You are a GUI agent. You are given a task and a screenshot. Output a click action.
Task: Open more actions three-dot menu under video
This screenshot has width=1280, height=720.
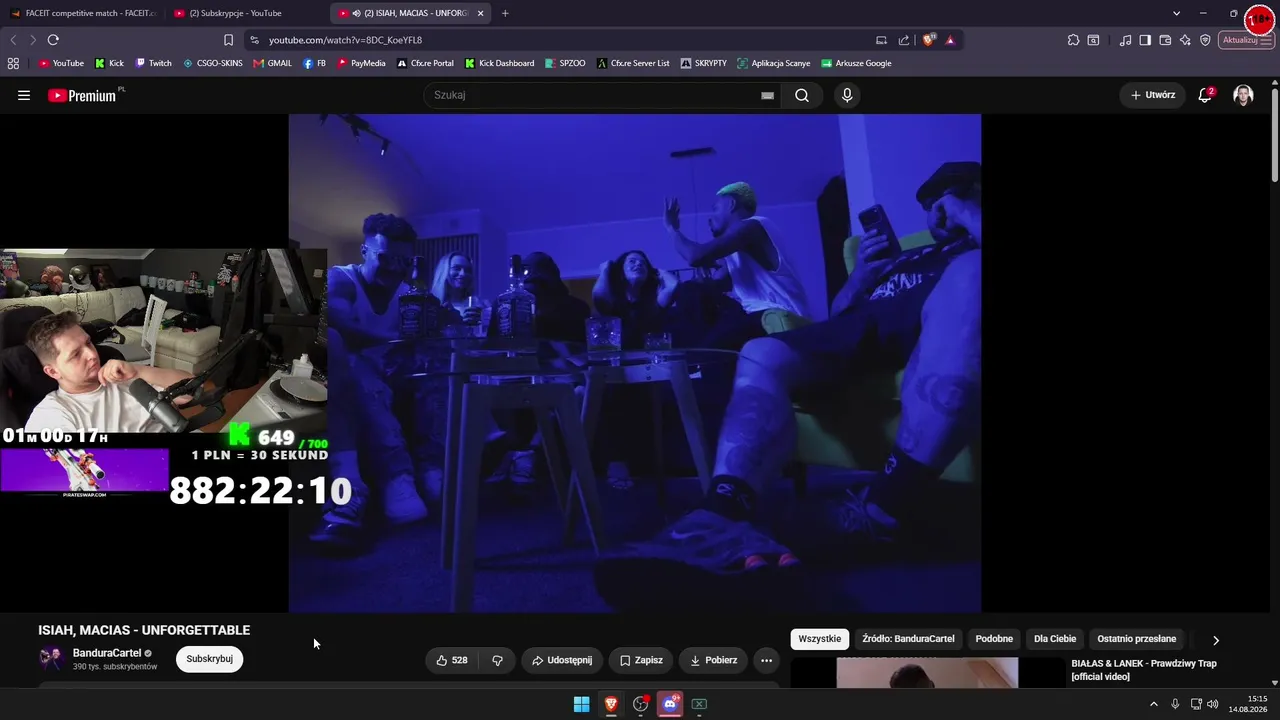click(766, 660)
